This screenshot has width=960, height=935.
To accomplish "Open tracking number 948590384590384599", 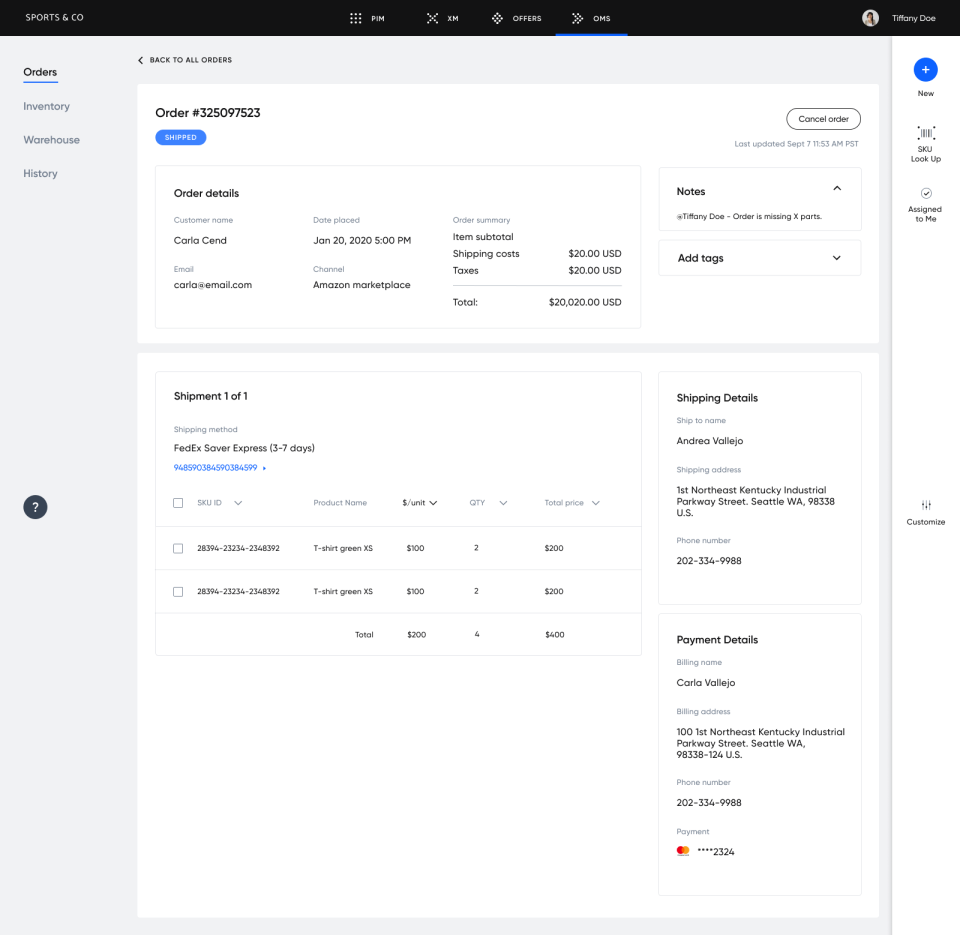I will click(216, 468).
